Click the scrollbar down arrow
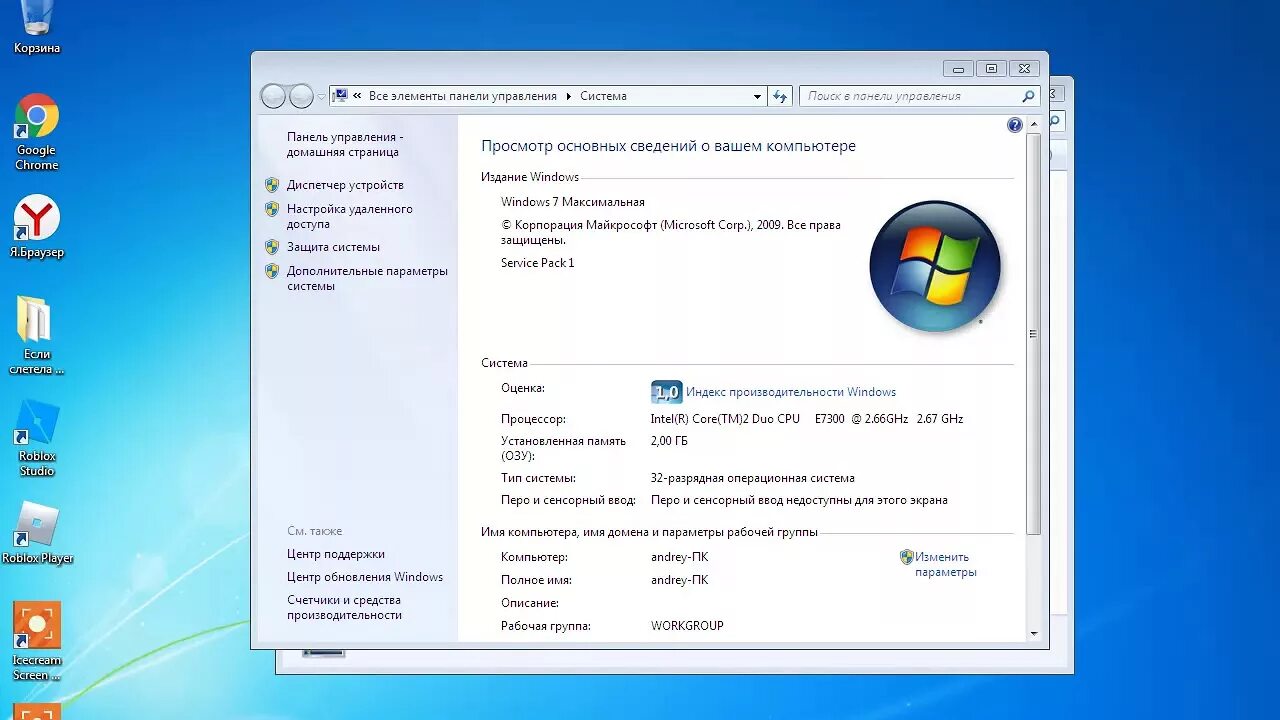1280x720 pixels. pyautogui.click(x=1033, y=633)
